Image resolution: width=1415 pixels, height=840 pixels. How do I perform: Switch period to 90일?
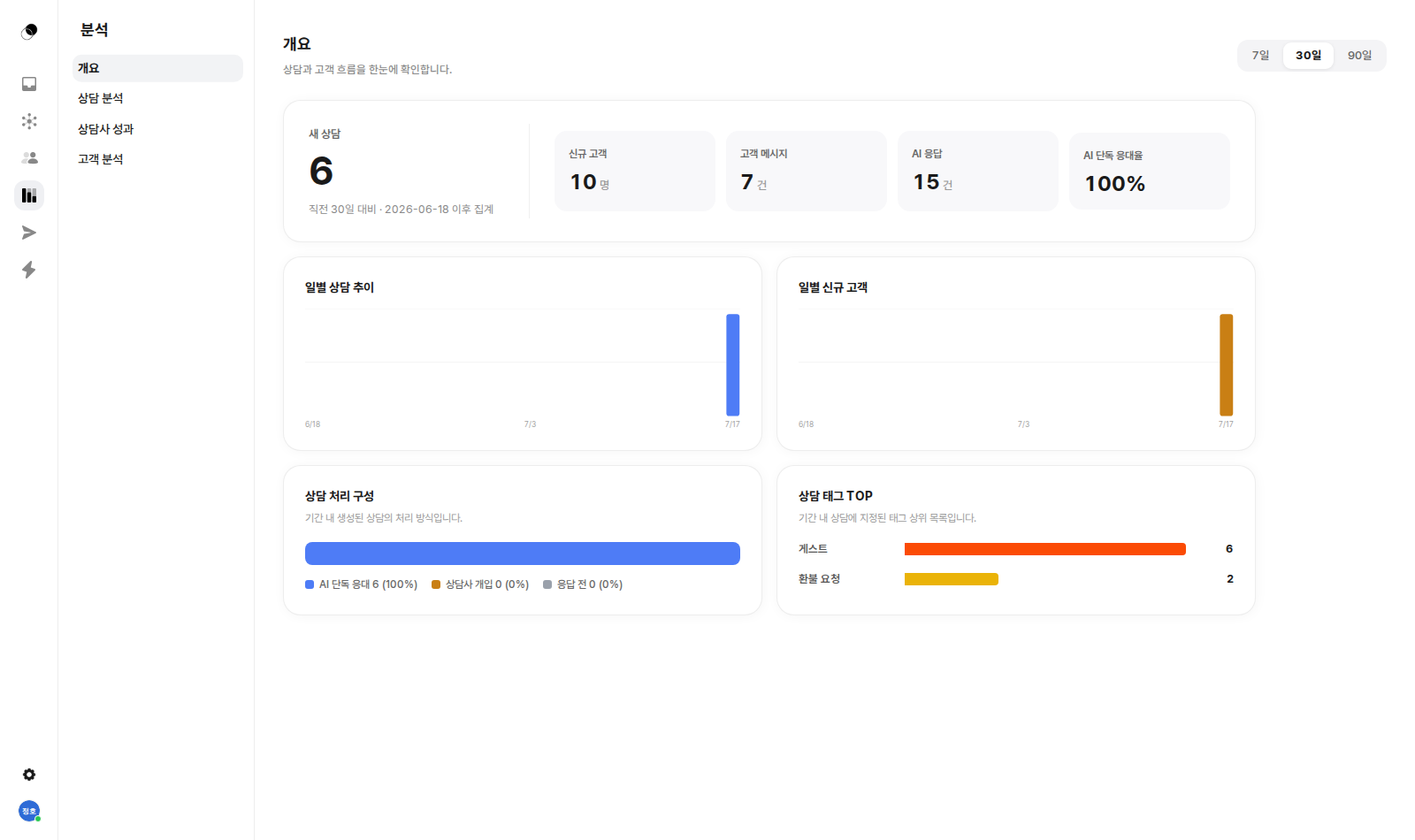point(1359,56)
